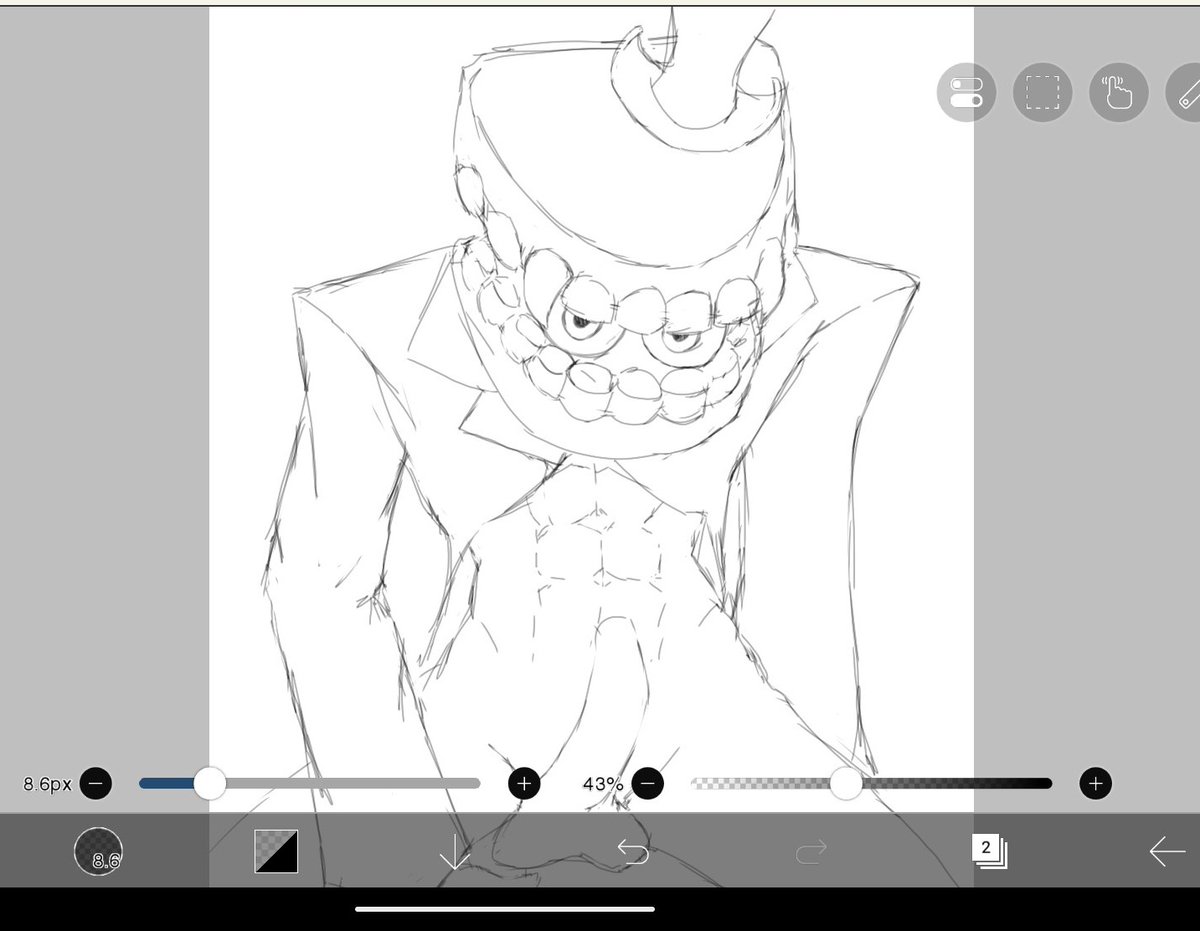Activate the finger gesture tool

(x=1117, y=92)
